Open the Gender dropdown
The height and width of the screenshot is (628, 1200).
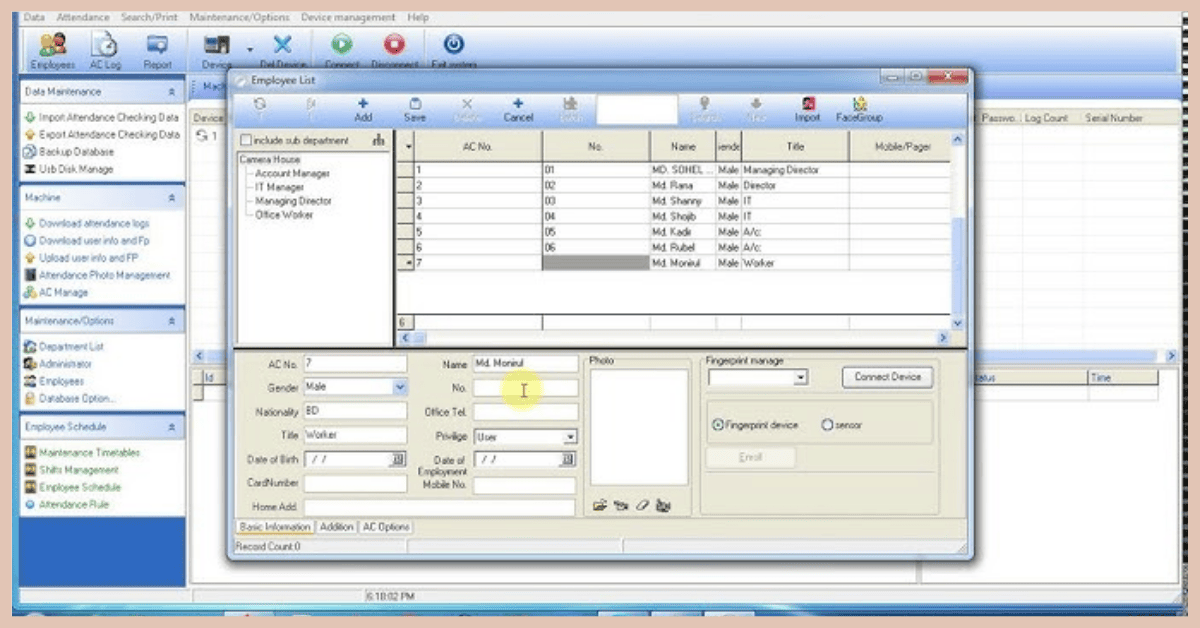click(400, 387)
